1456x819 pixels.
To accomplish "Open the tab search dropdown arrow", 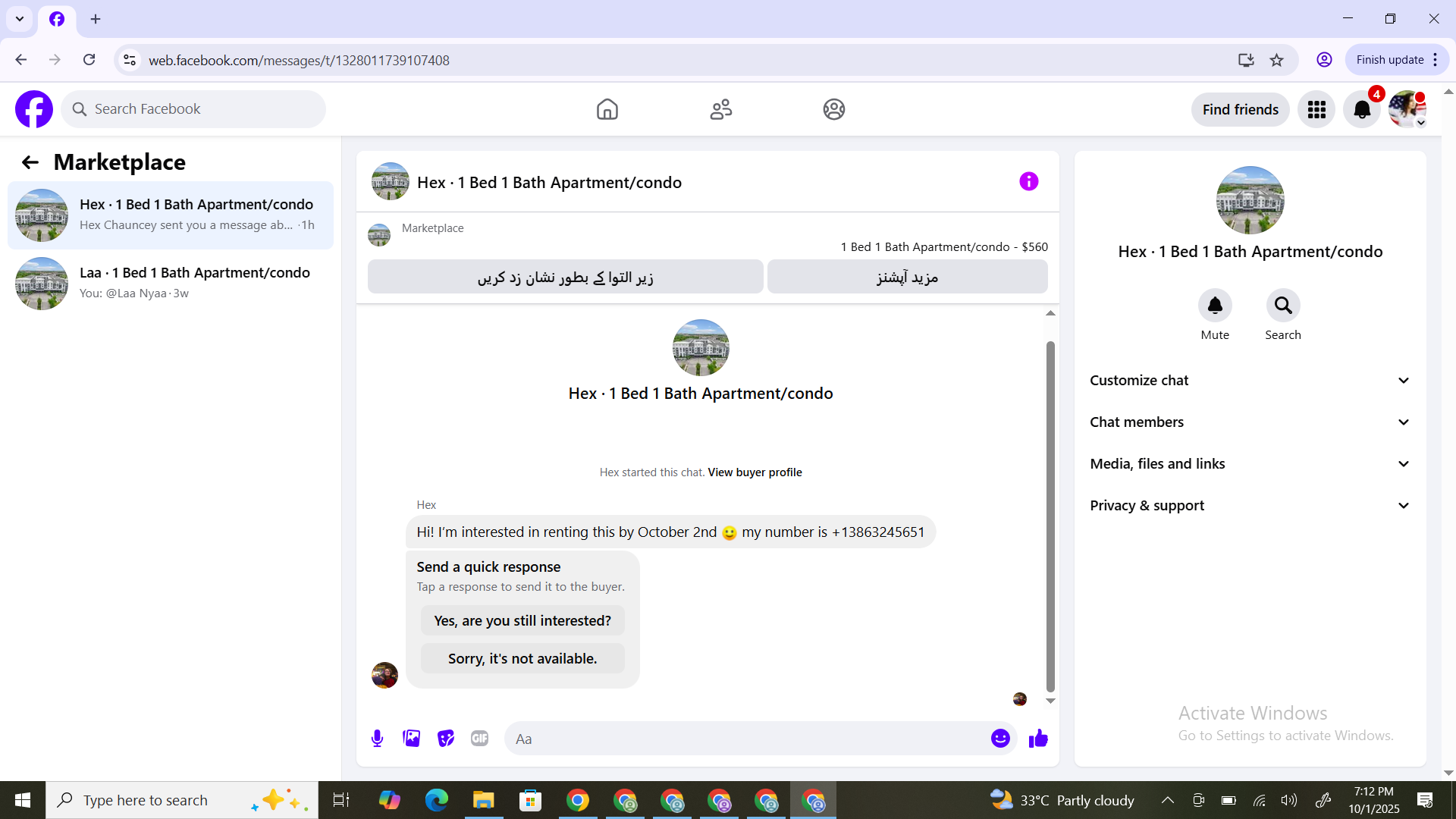I will click(x=20, y=19).
